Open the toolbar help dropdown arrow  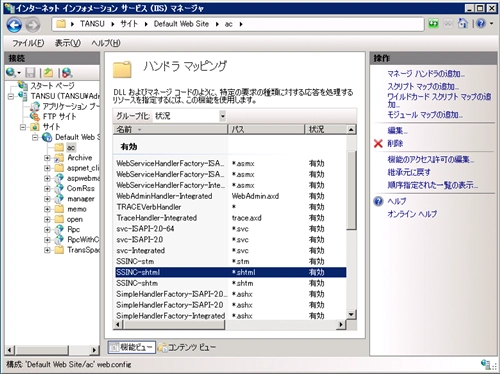pos(491,24)
